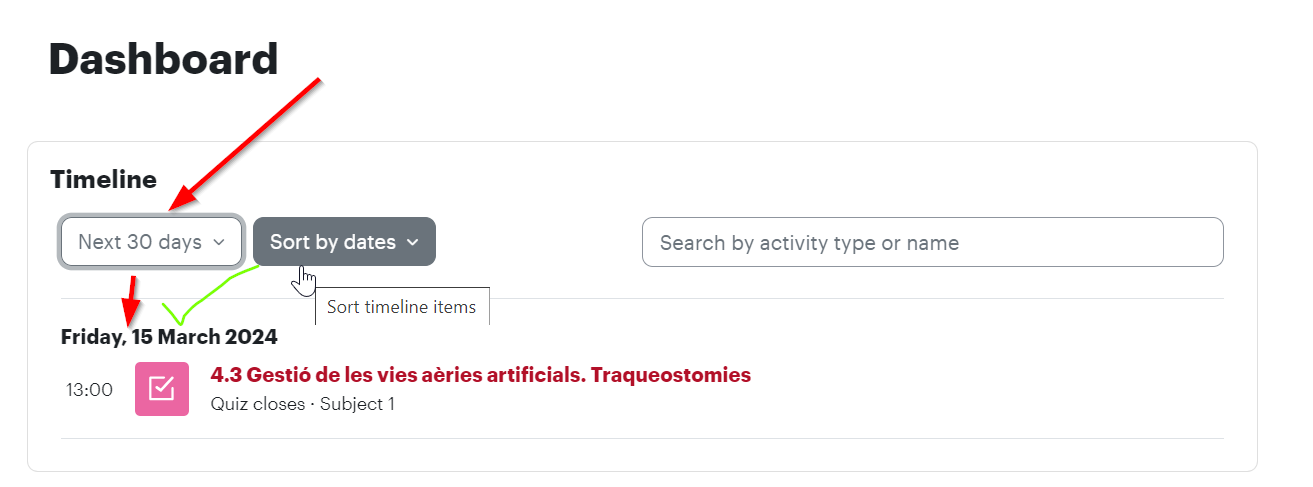Click the Timeline block title
The image size is (1313, 487).
[103, 179]
